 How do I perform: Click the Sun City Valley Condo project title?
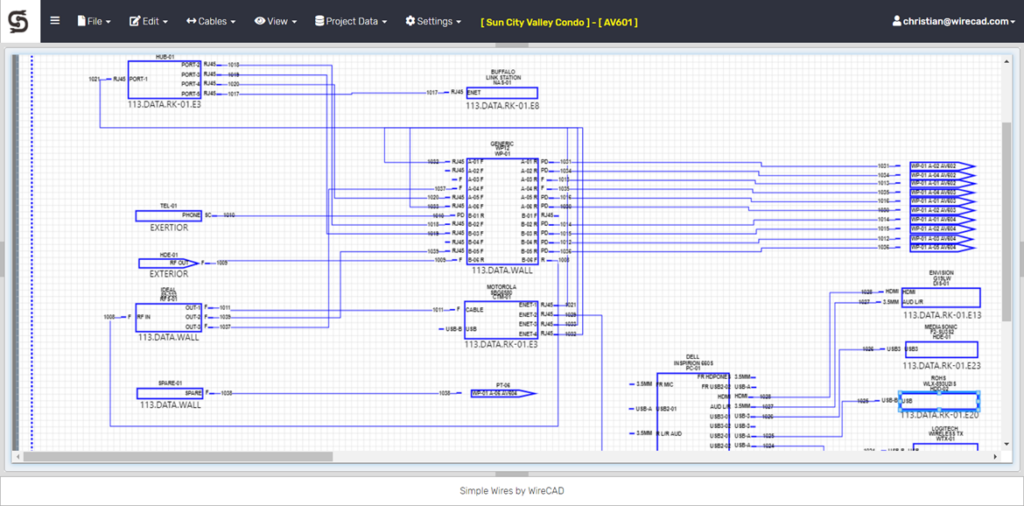pyautogui.click(x=558, y=21)
